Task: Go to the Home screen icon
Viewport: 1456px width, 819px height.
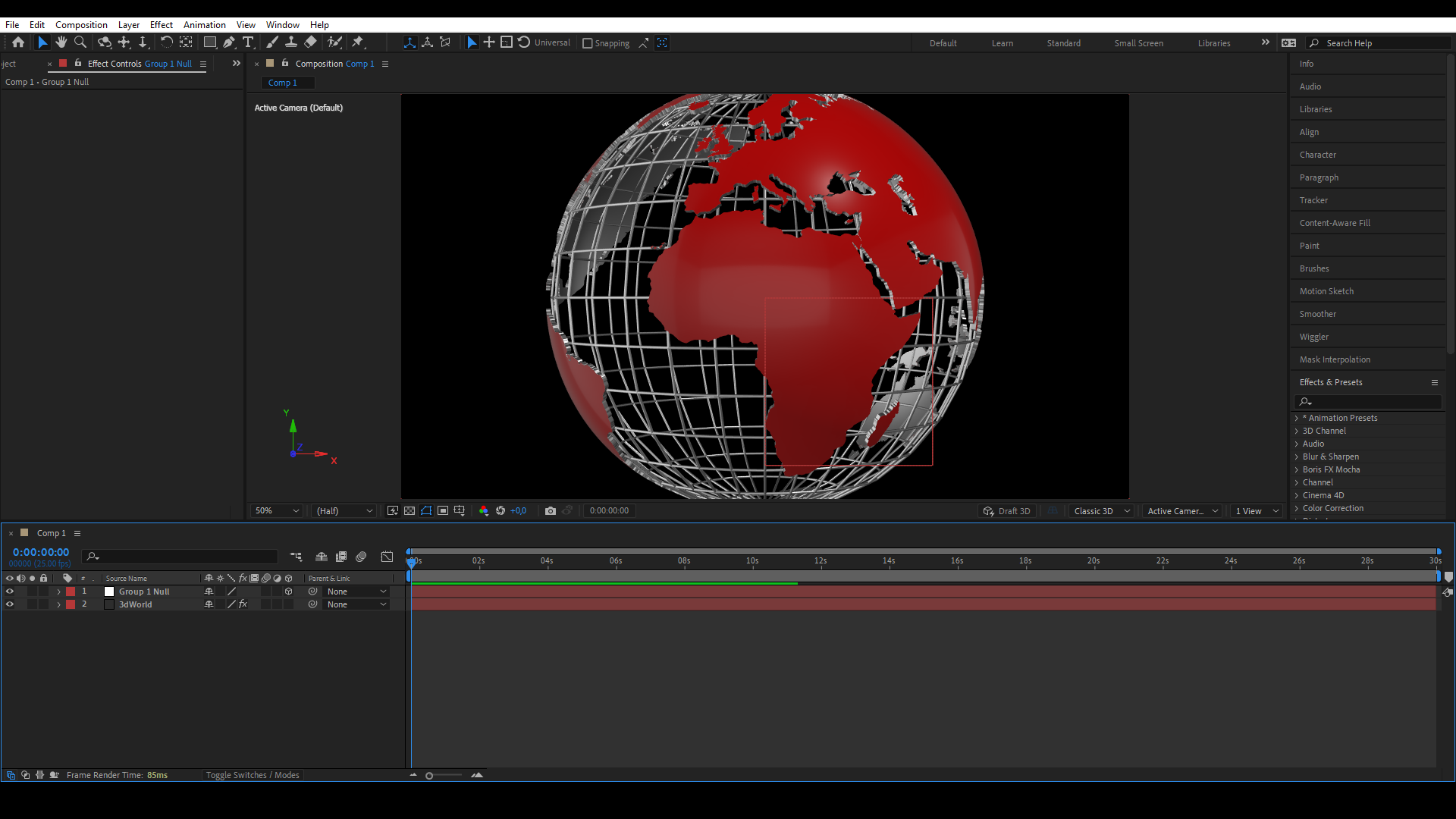Action: [x=18, y=42]
